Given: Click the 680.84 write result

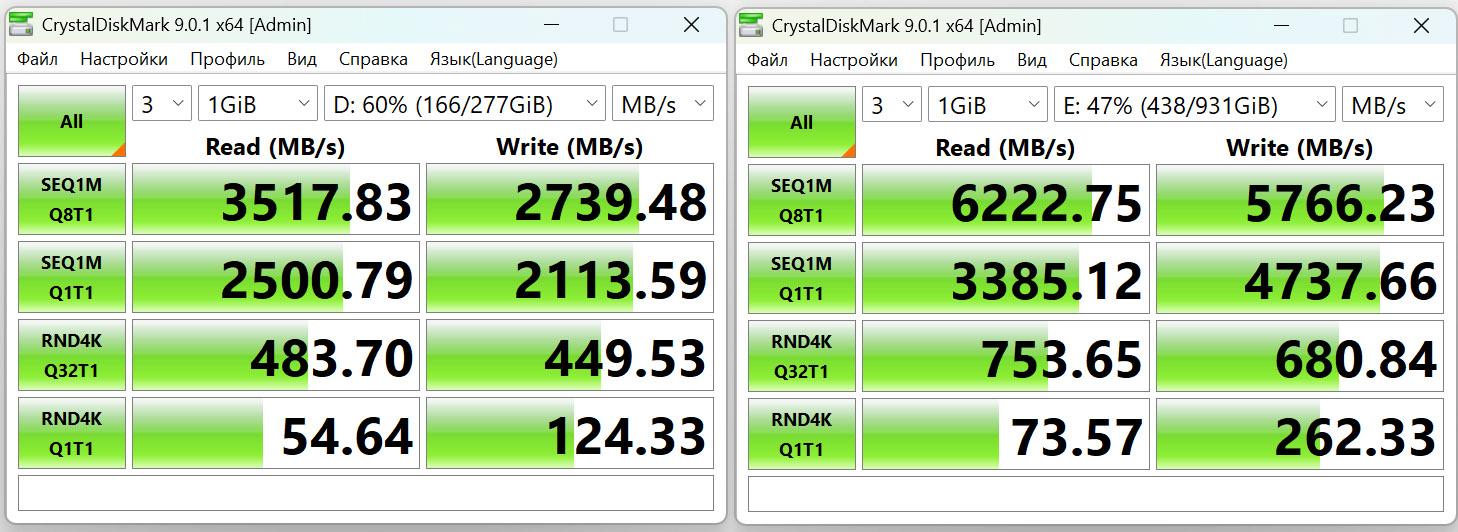Looking at the screenshot, I should click(1300, 356).
